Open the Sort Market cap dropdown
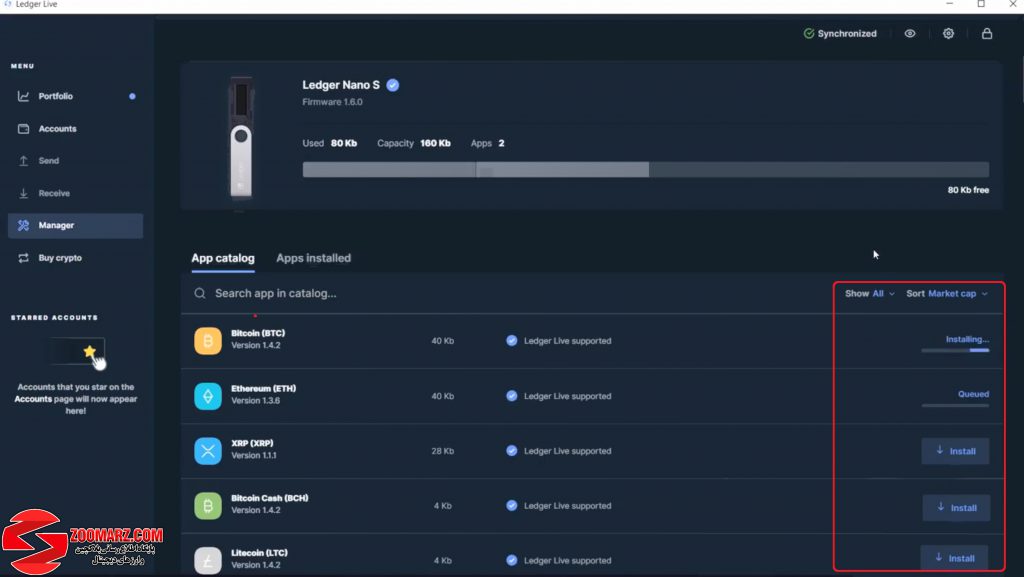This screenshot has width=1024, height=577. click(x=947, y=294)
